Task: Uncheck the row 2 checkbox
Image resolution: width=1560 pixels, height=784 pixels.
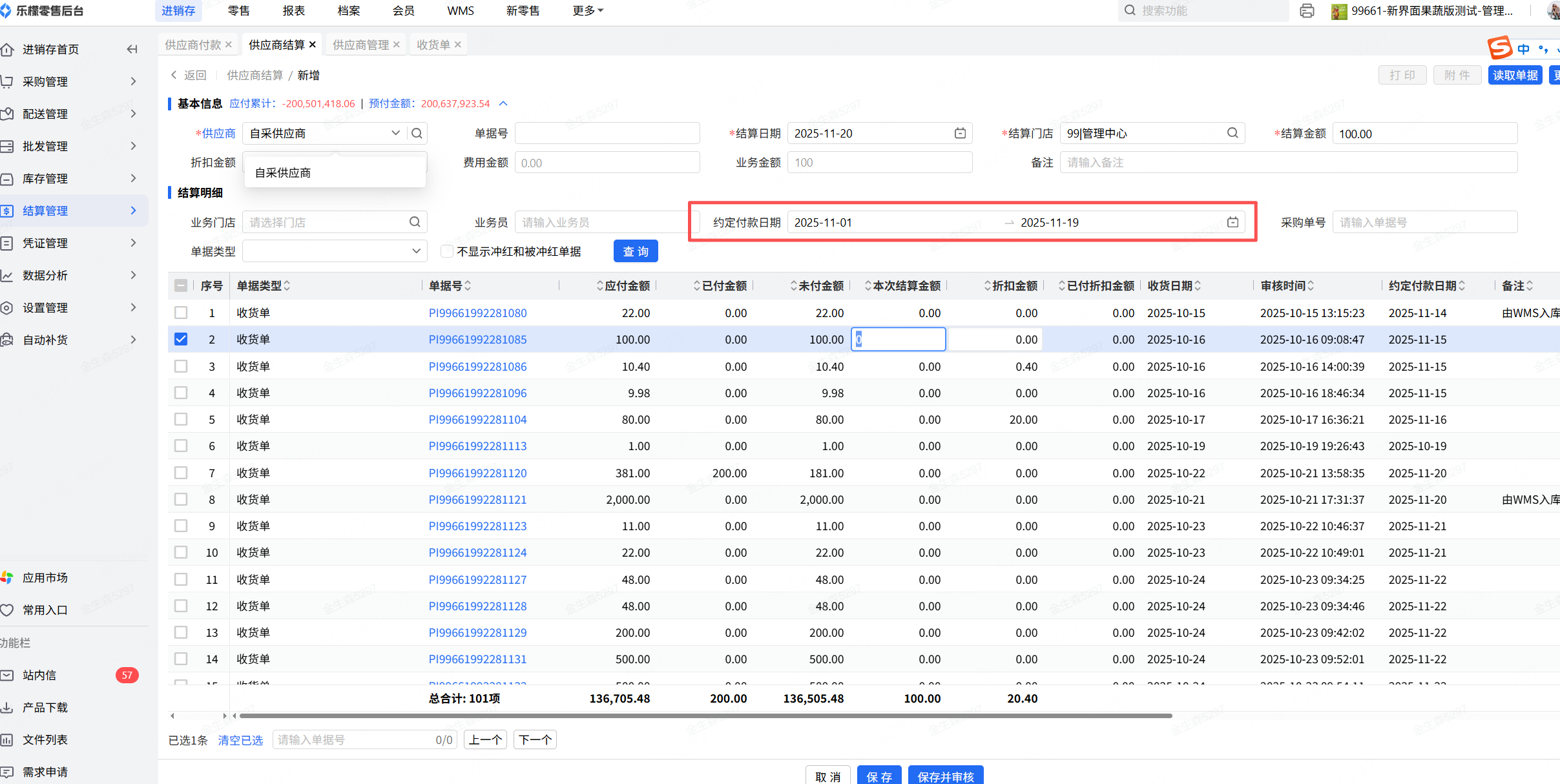Action: [181, 339]
